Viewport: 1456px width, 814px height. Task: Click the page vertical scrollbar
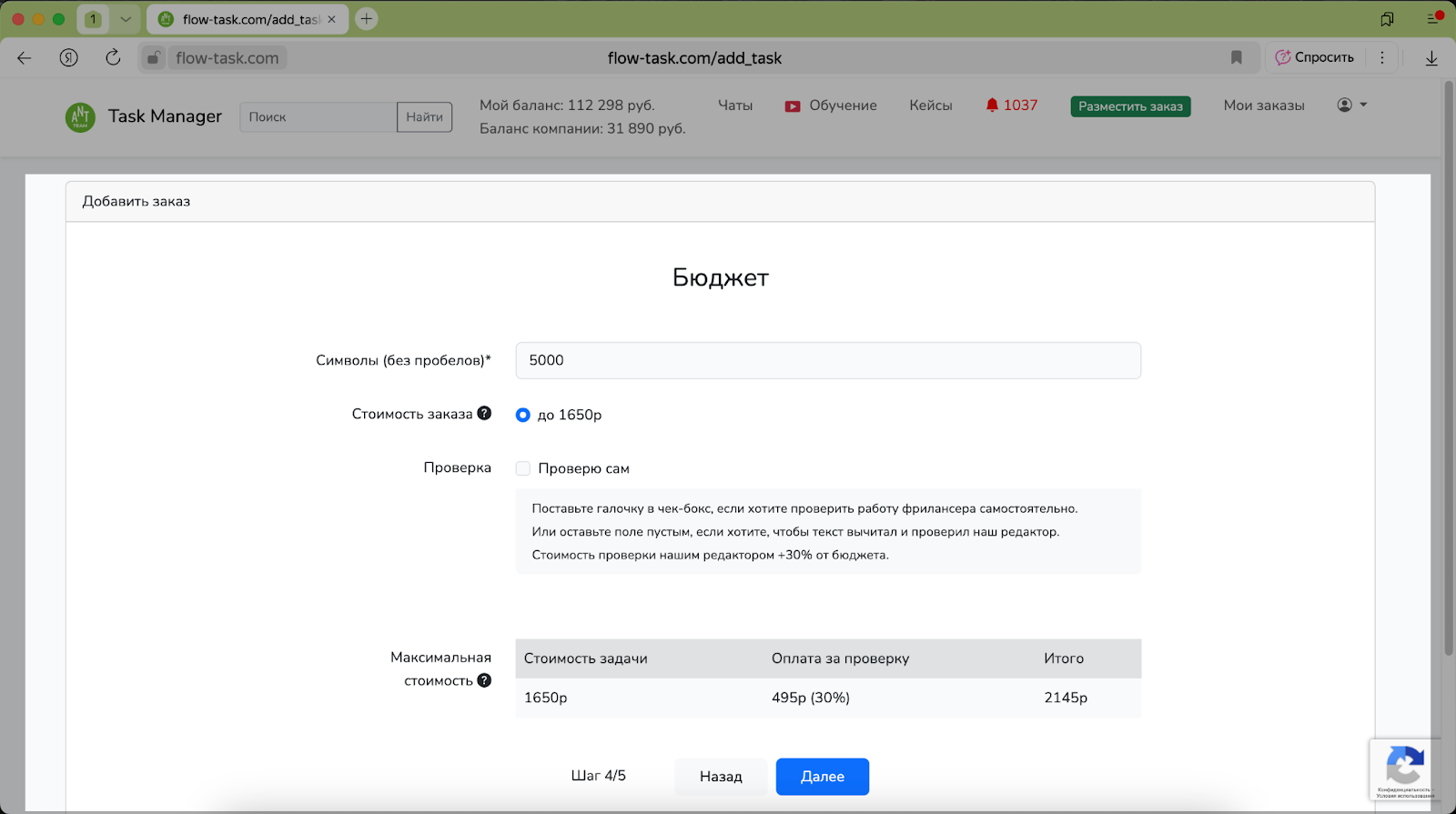coord(1449,364)
